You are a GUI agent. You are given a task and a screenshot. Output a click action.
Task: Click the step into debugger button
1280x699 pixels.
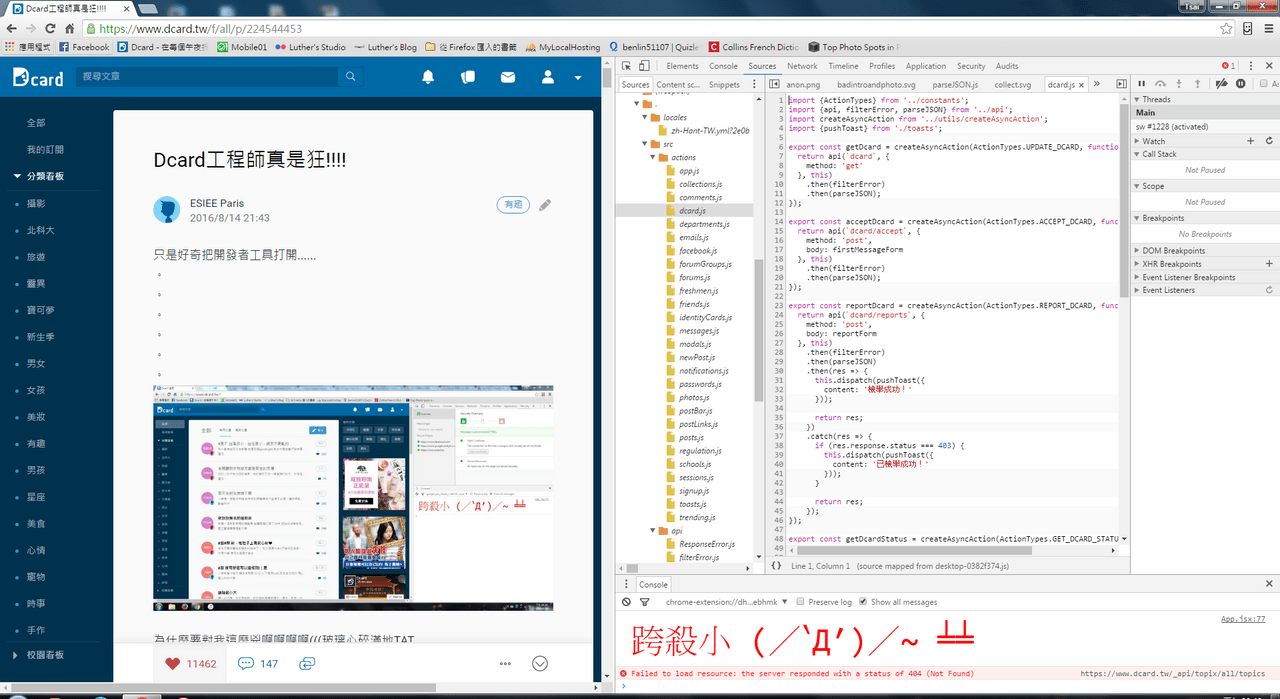[1181, 84]
